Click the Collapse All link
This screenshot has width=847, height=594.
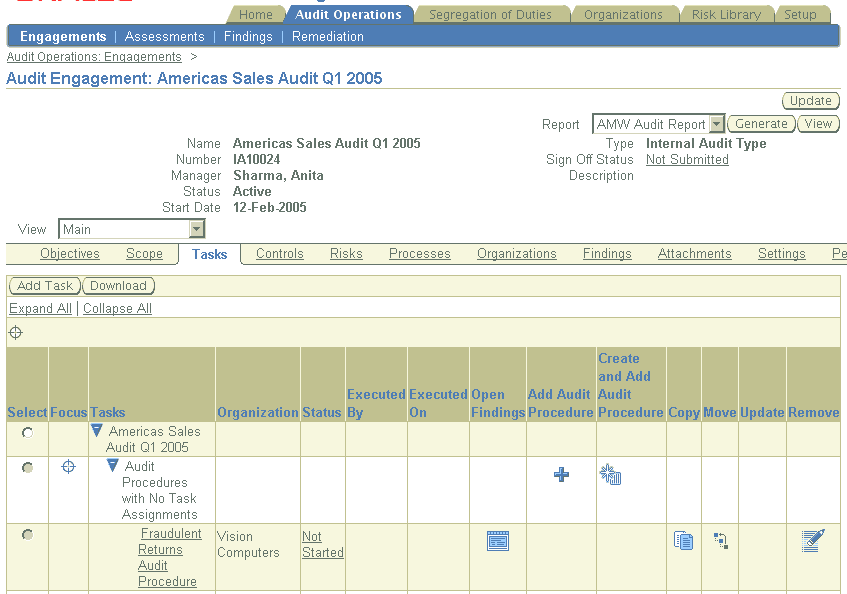click(x=117, y=308)
